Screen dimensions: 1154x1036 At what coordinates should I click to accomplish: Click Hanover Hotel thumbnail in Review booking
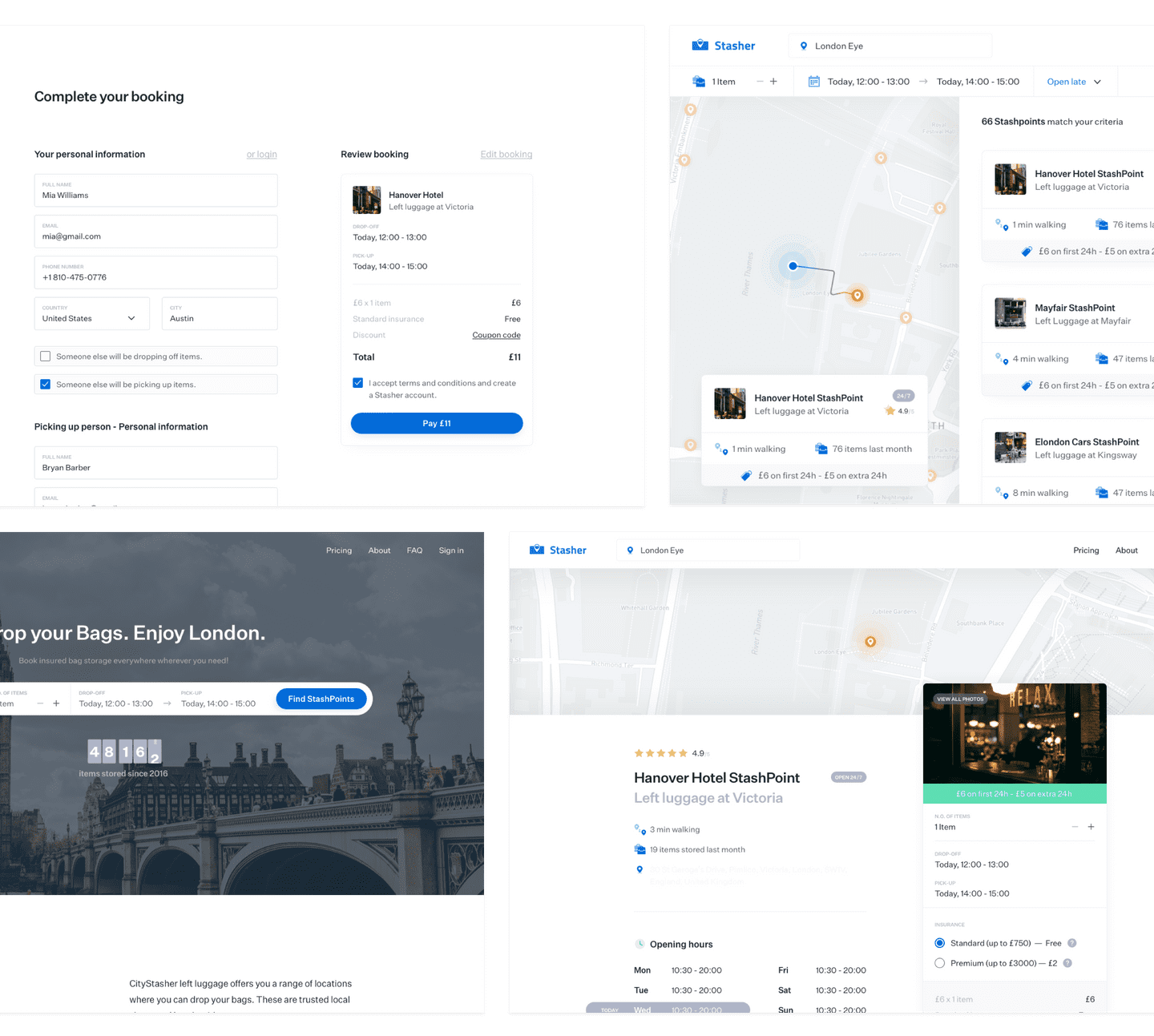point(367,200)
